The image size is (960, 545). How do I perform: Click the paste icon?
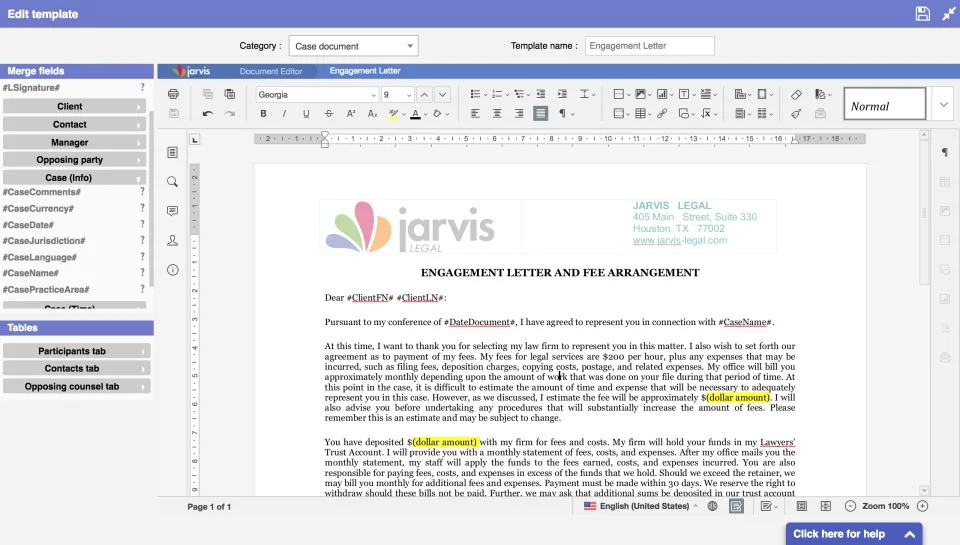[230, 94]
